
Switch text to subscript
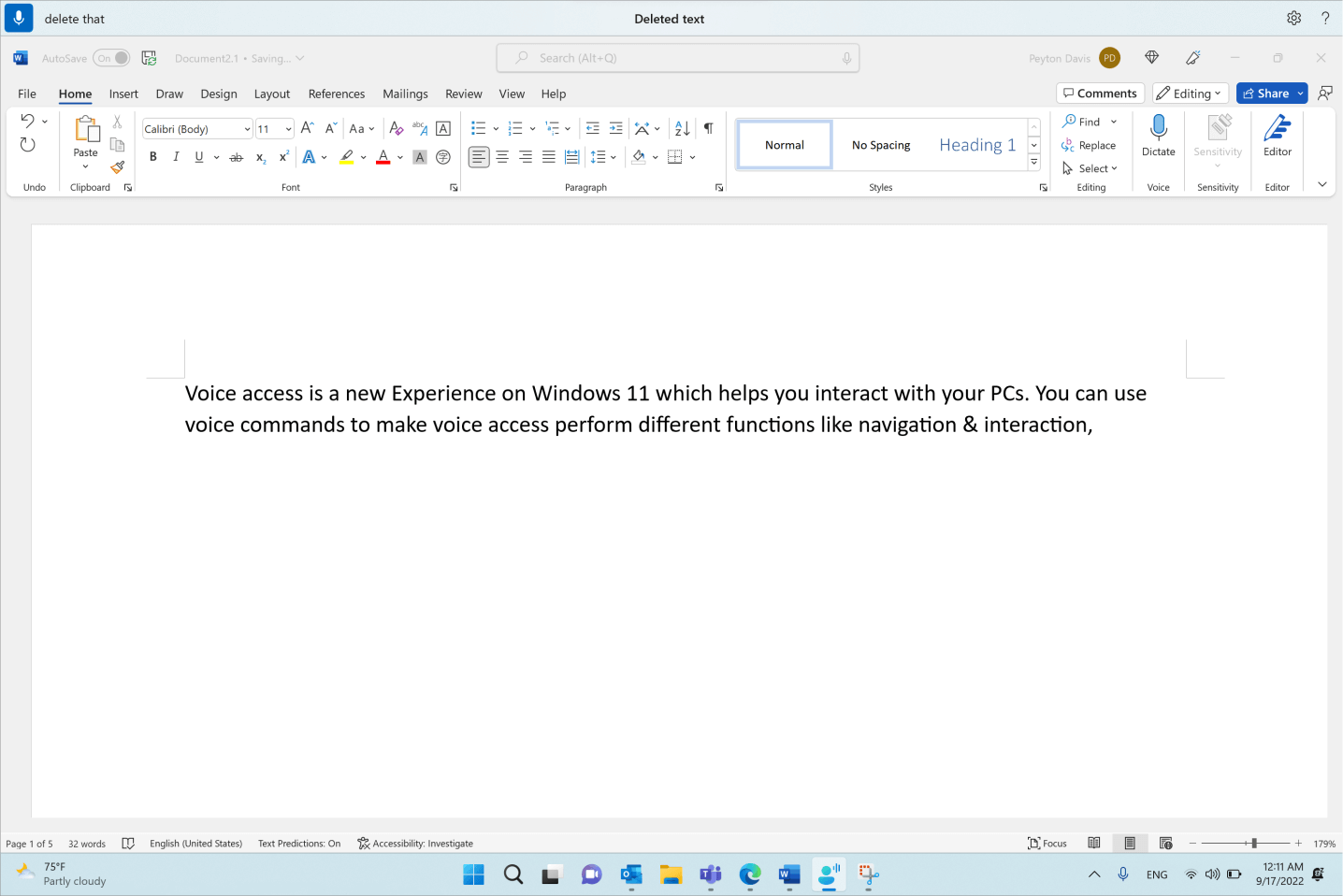click(260, 158)
